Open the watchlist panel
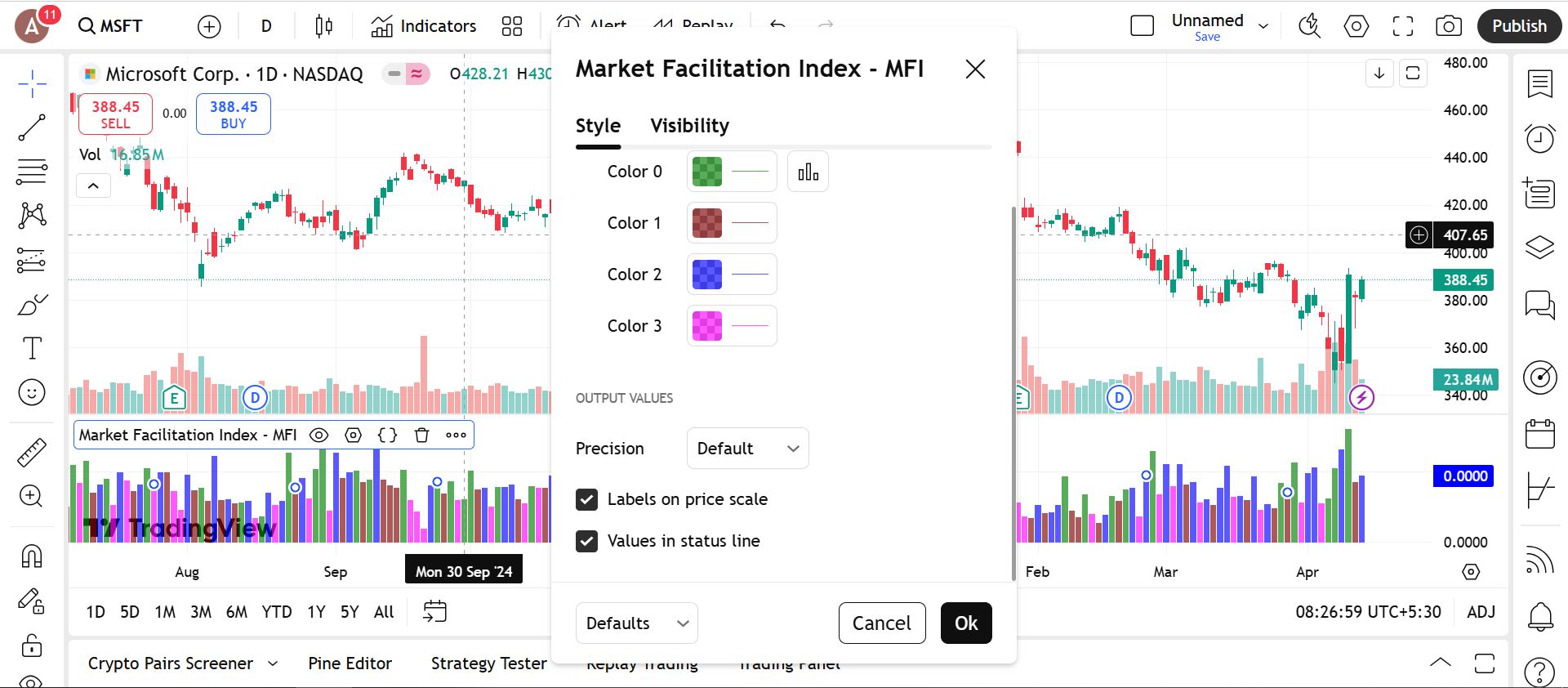Screen dimensions: 1568x688 1540,83
